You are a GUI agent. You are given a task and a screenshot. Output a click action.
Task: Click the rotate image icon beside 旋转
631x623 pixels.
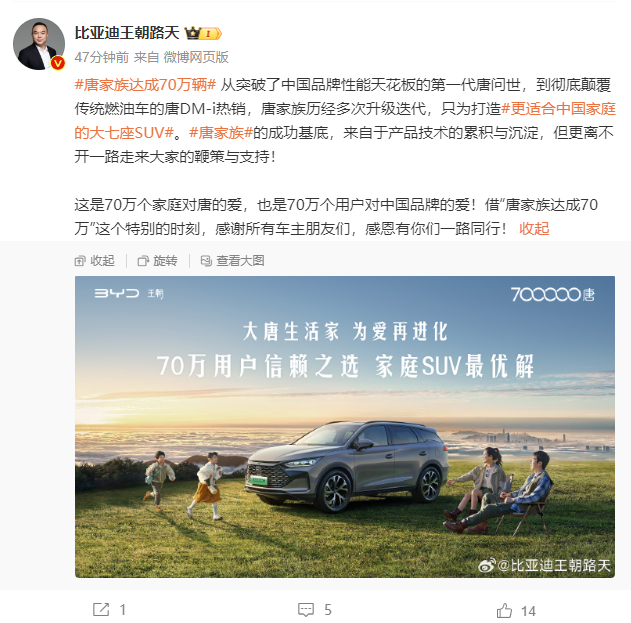coord(143,261)
